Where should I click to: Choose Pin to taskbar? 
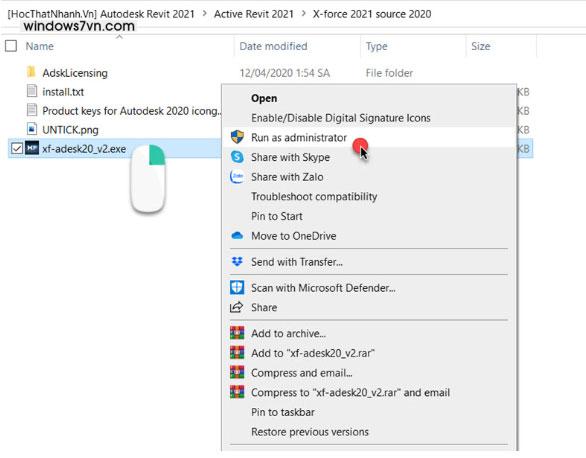pos(283,412)
